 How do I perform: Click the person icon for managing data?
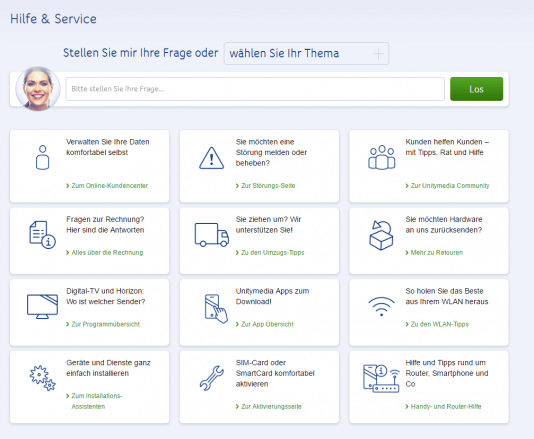pyautogui.click(x=43, y=157)
